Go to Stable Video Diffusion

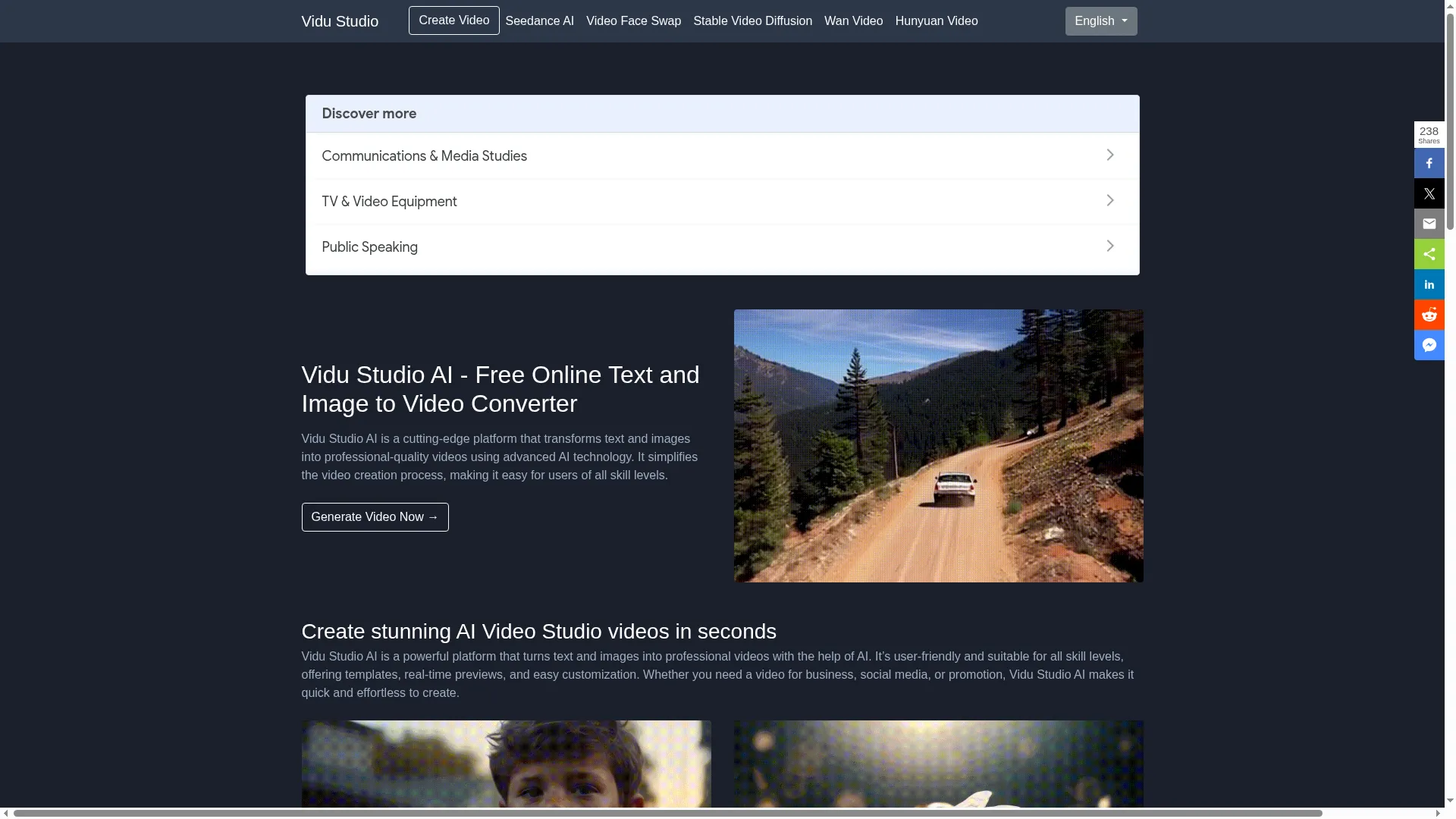pos(752,21)
